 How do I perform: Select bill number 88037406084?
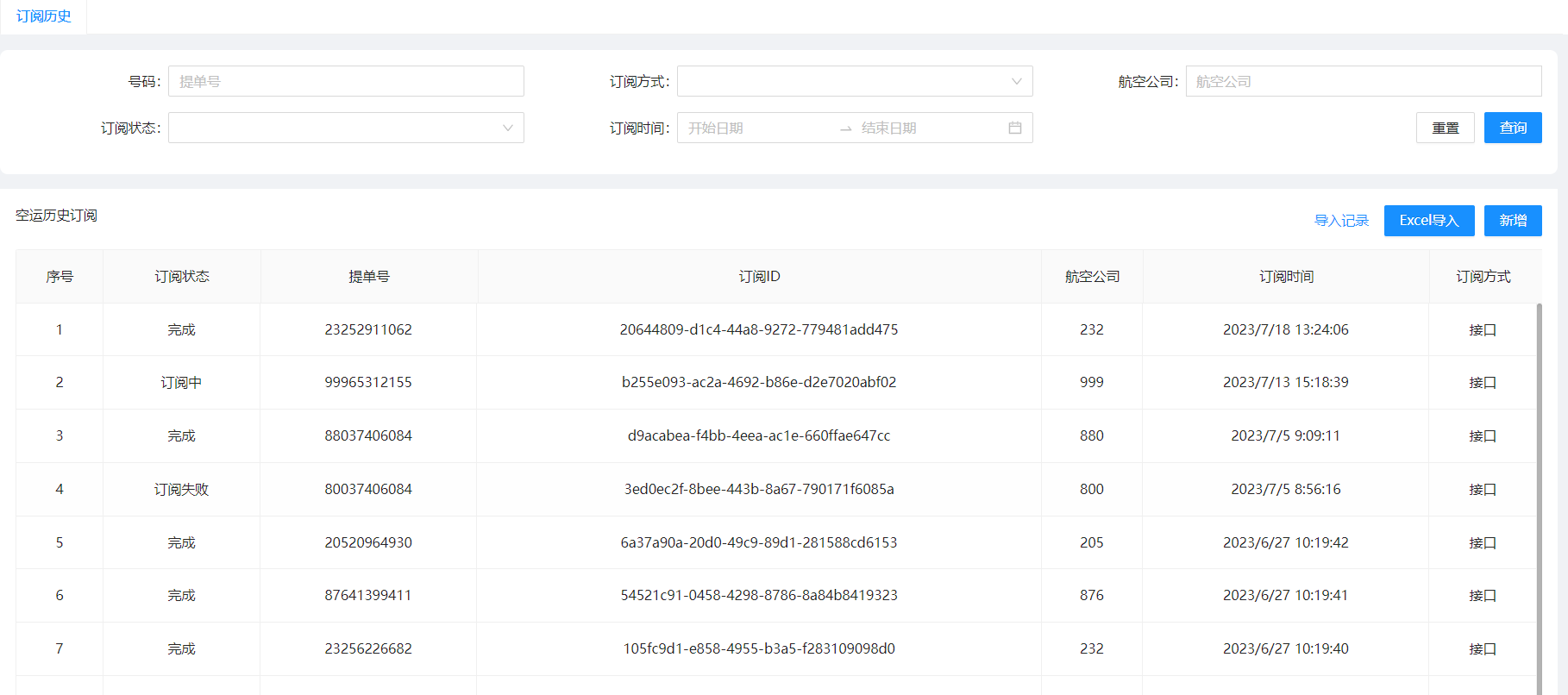[368, 435]
